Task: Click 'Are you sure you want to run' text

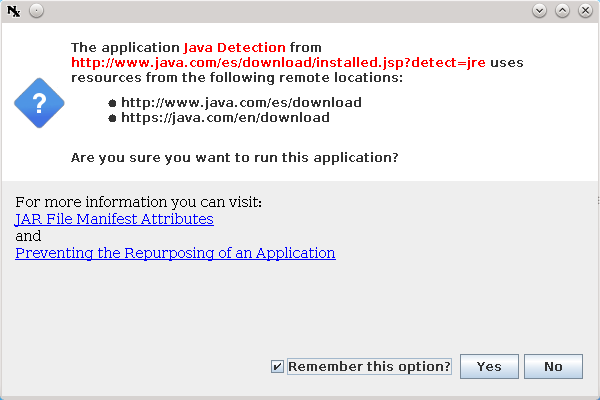Action: 235,157
